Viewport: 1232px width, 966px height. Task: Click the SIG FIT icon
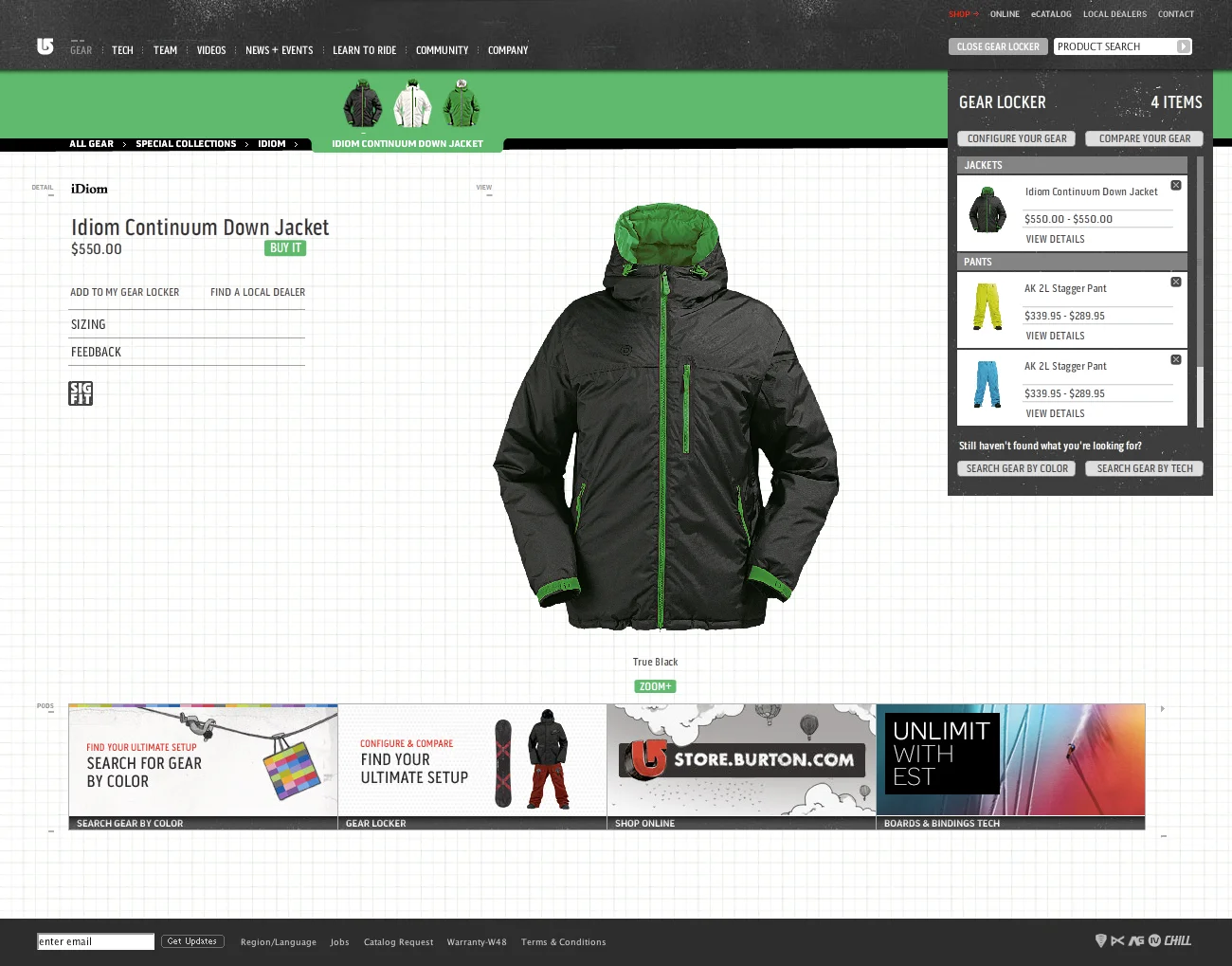click(x=81, y=393)
